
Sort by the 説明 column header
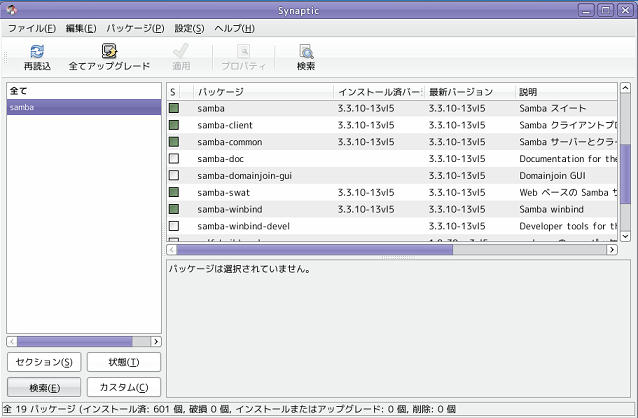click(x=566, y=92)
